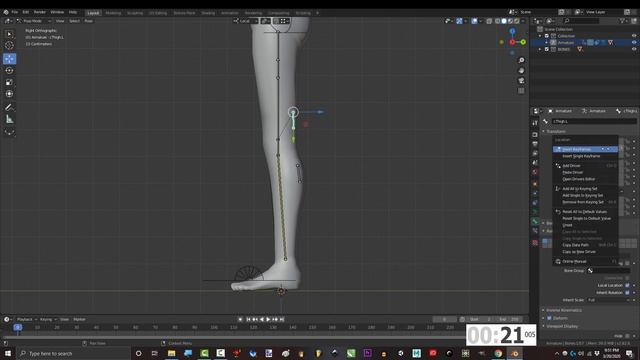Toggle X-ray display in viewport header
640x360 pixels.
[x=489, y=21]
